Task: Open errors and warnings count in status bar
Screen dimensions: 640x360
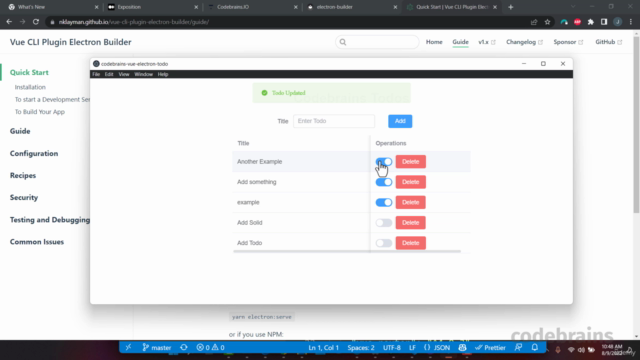Action: (210, 348)
